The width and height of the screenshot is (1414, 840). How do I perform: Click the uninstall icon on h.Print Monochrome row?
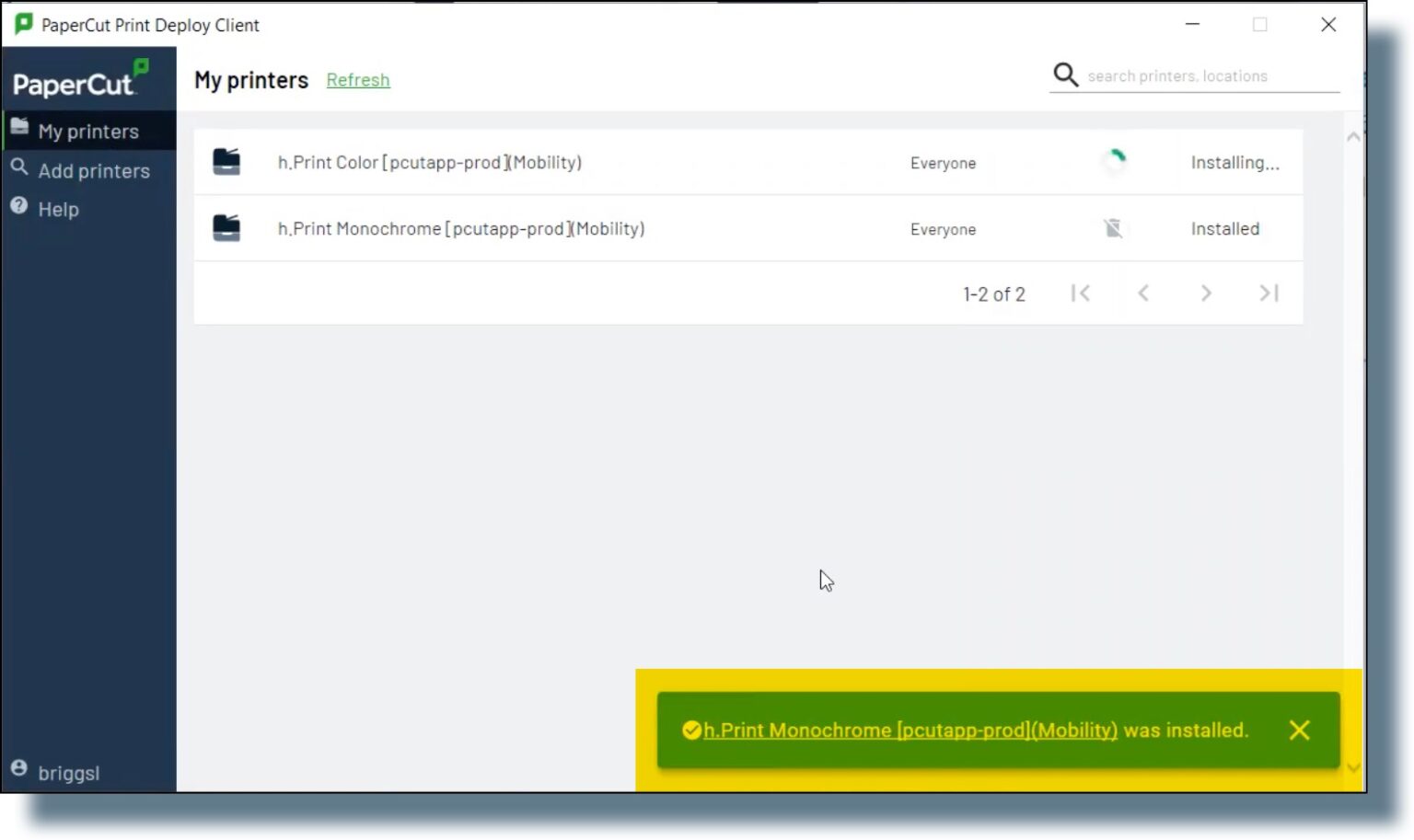pos(1114,228)
